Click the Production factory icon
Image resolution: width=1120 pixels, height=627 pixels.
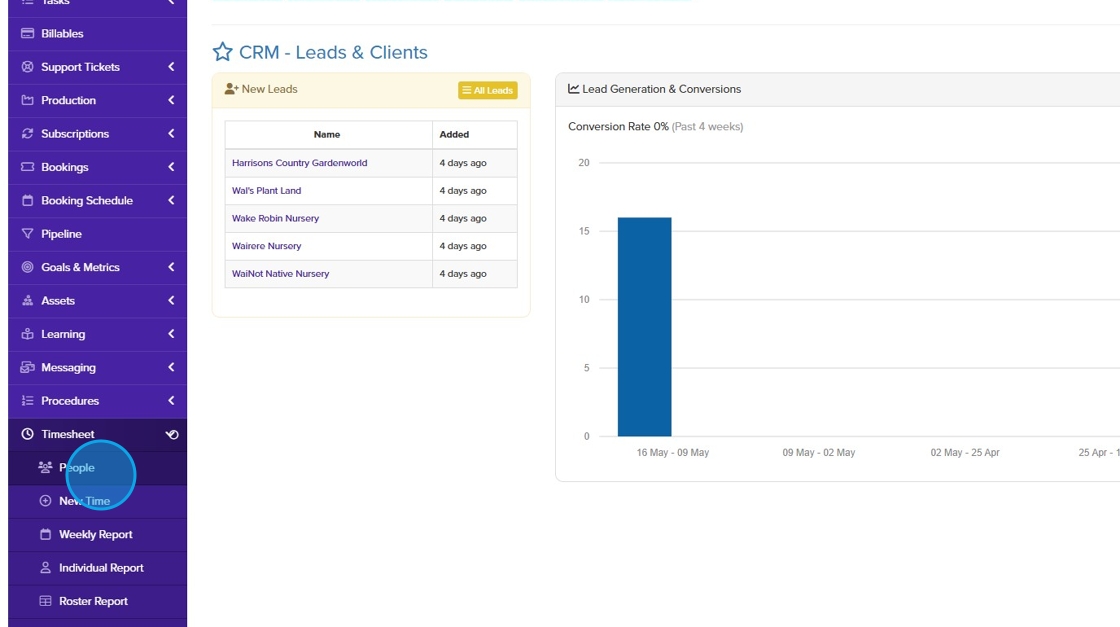(x=27, y=100)
